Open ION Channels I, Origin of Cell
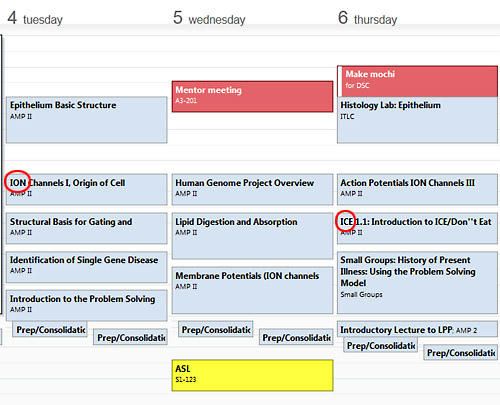 (87, 189)
